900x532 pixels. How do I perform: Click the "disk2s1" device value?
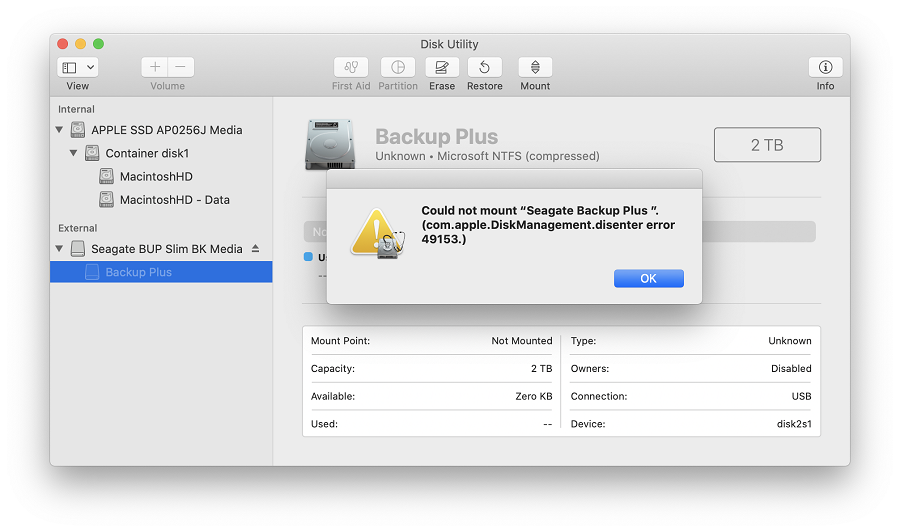(x=794, y=424)
